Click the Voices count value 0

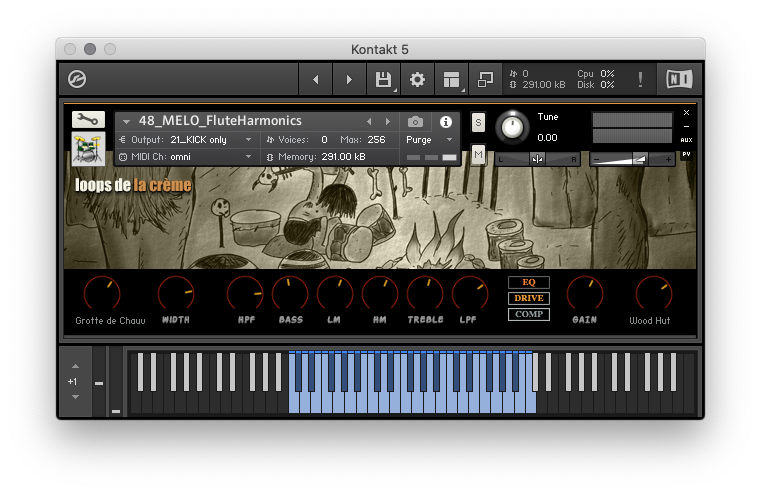(324, 140)
